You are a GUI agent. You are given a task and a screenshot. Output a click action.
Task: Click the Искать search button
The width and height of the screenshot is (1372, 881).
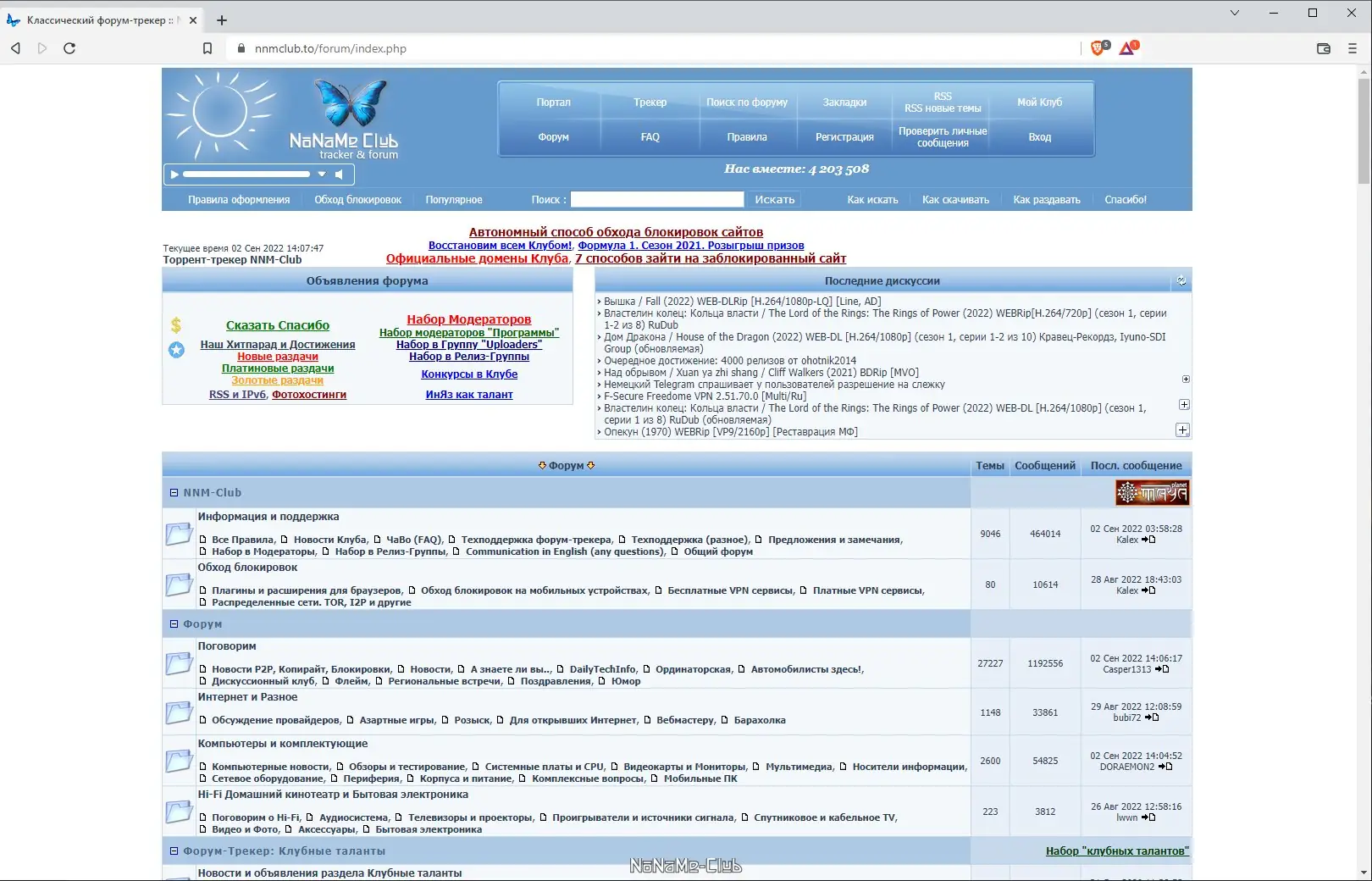click(774, 200)
